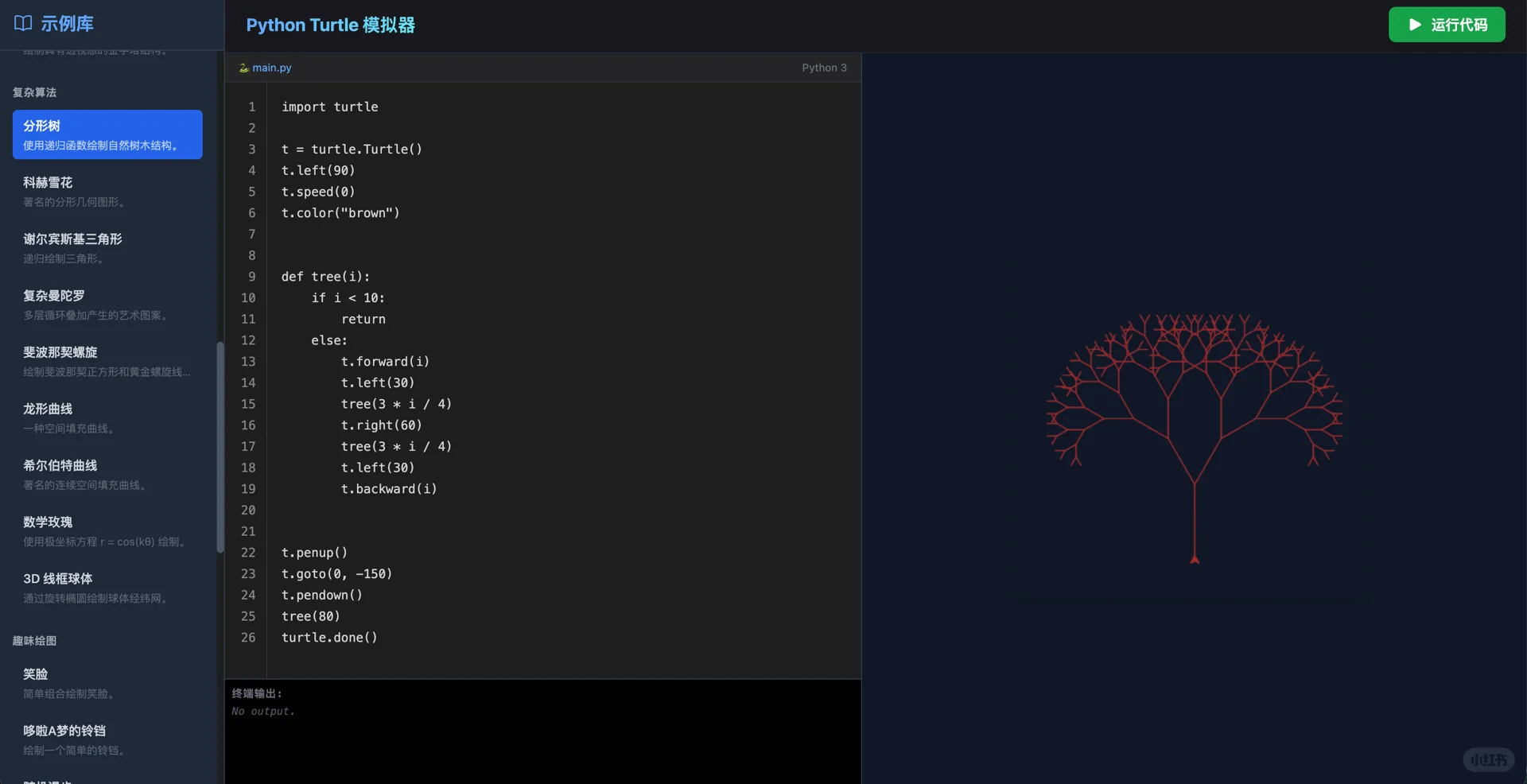
Task: Click the play triangle icon in 运行代码 button
Action: coord(1414,24)
